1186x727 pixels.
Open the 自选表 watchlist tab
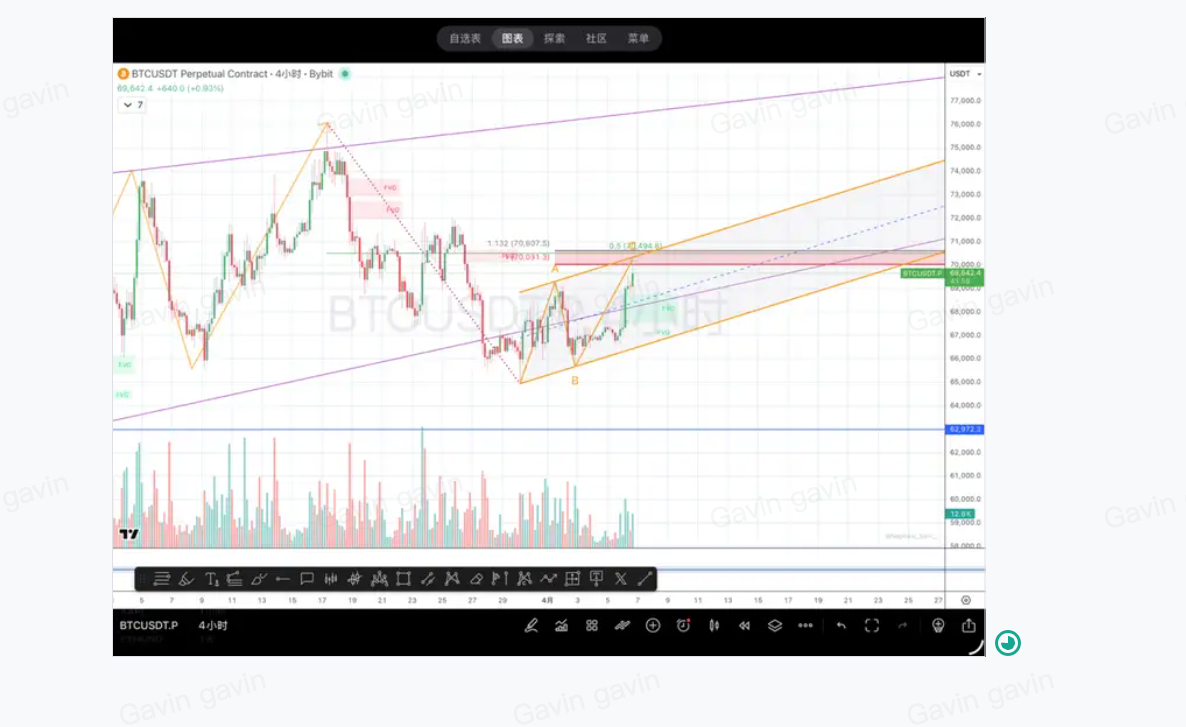(464, 39)
